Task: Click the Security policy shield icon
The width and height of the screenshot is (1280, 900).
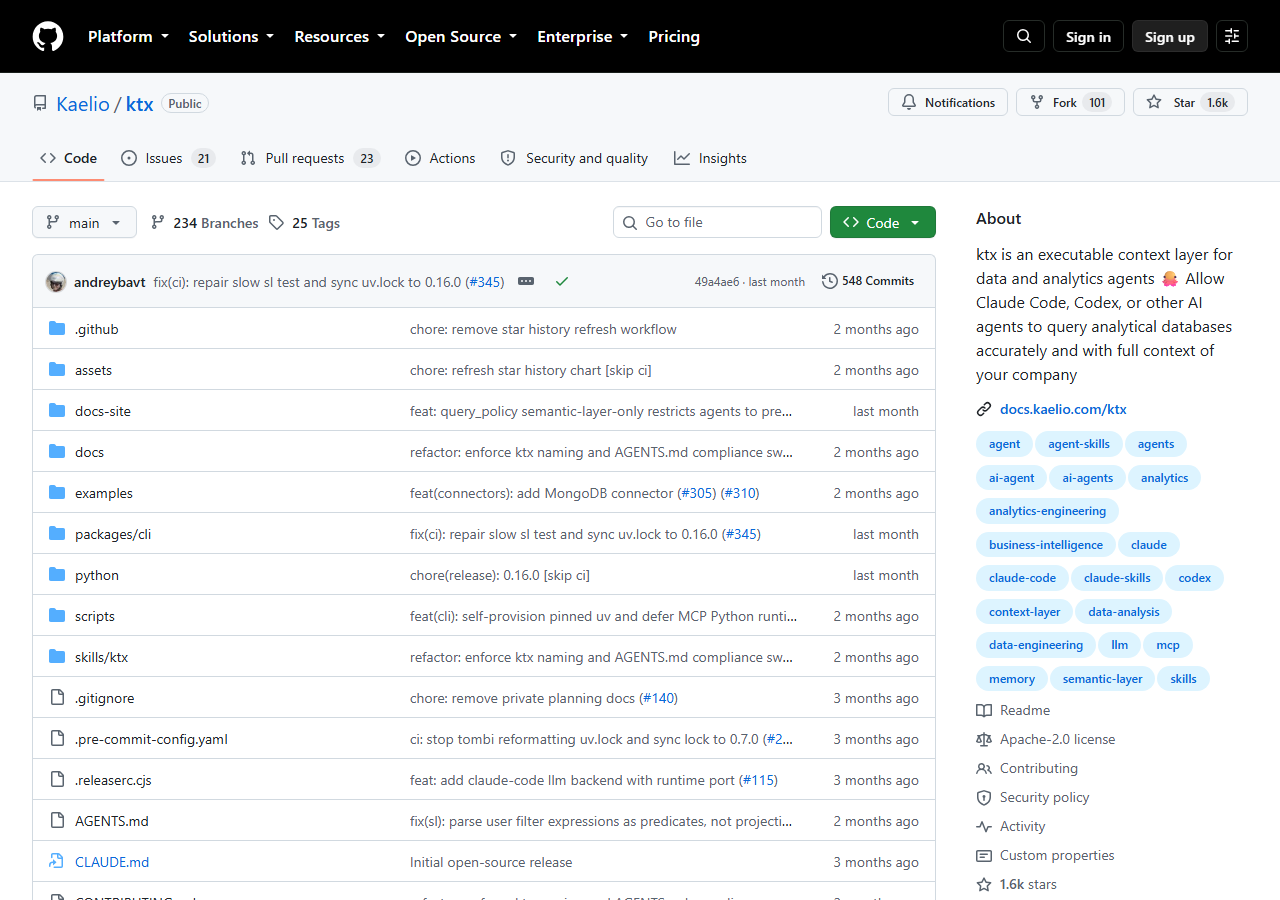Action: [x=984, y=797]
